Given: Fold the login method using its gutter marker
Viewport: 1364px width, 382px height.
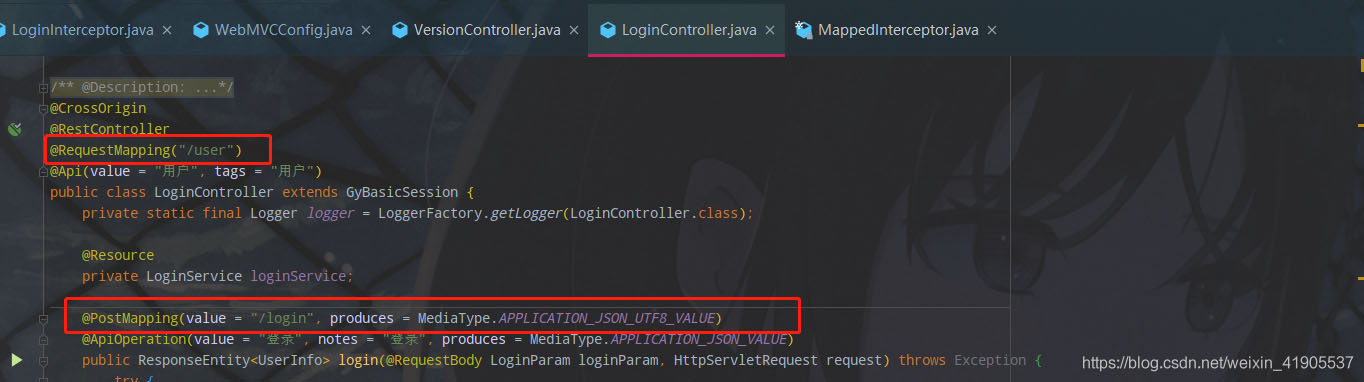Looking at the screenshot, I should click(x=43, y=360).
